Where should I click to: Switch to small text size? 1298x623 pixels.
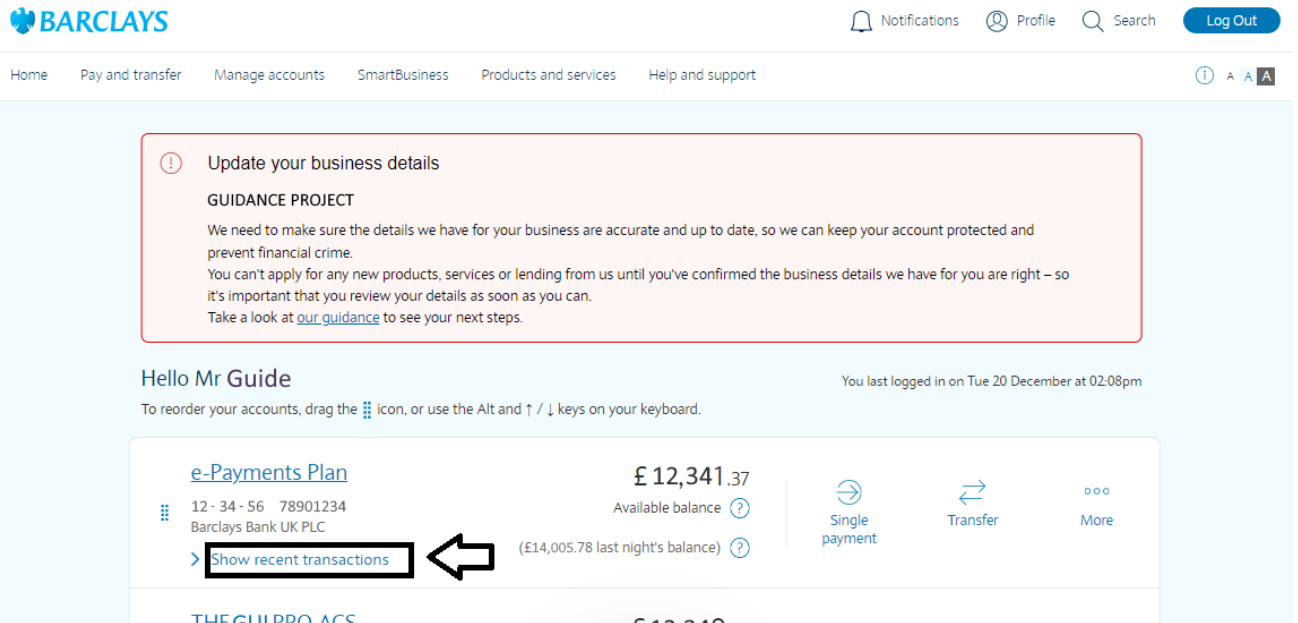pyautogui.click(x=1230, y=75)
